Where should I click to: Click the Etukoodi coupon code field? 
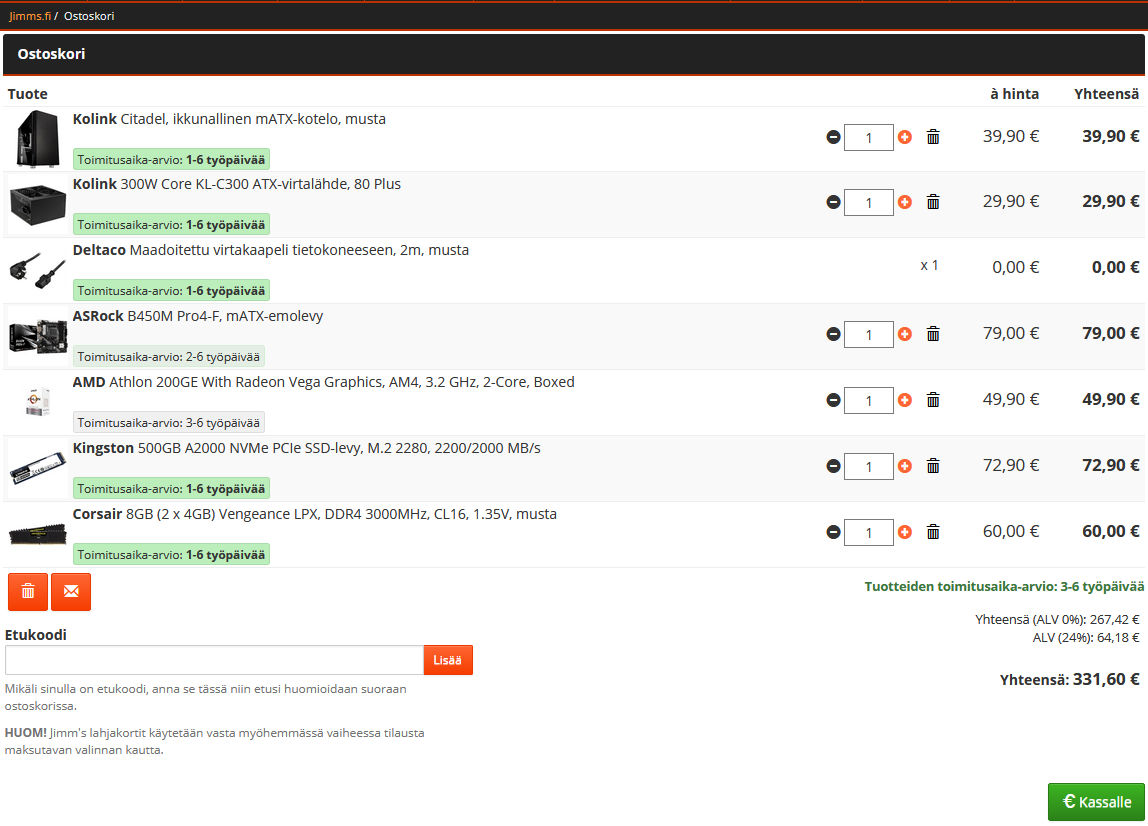click(x=214, y=660)
